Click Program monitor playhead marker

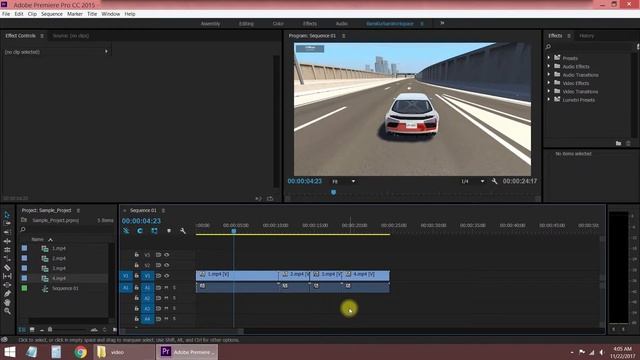[333, 192]
